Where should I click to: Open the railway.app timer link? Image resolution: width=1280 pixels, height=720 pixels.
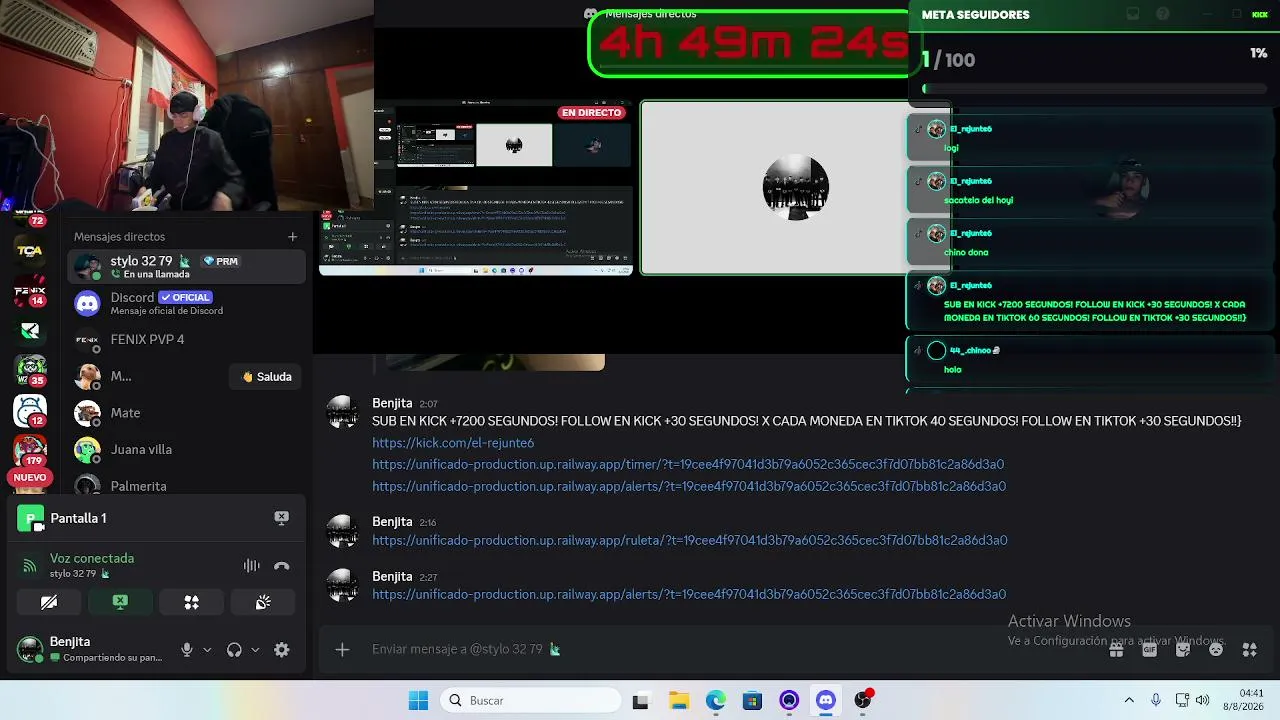tap(688, 465)
